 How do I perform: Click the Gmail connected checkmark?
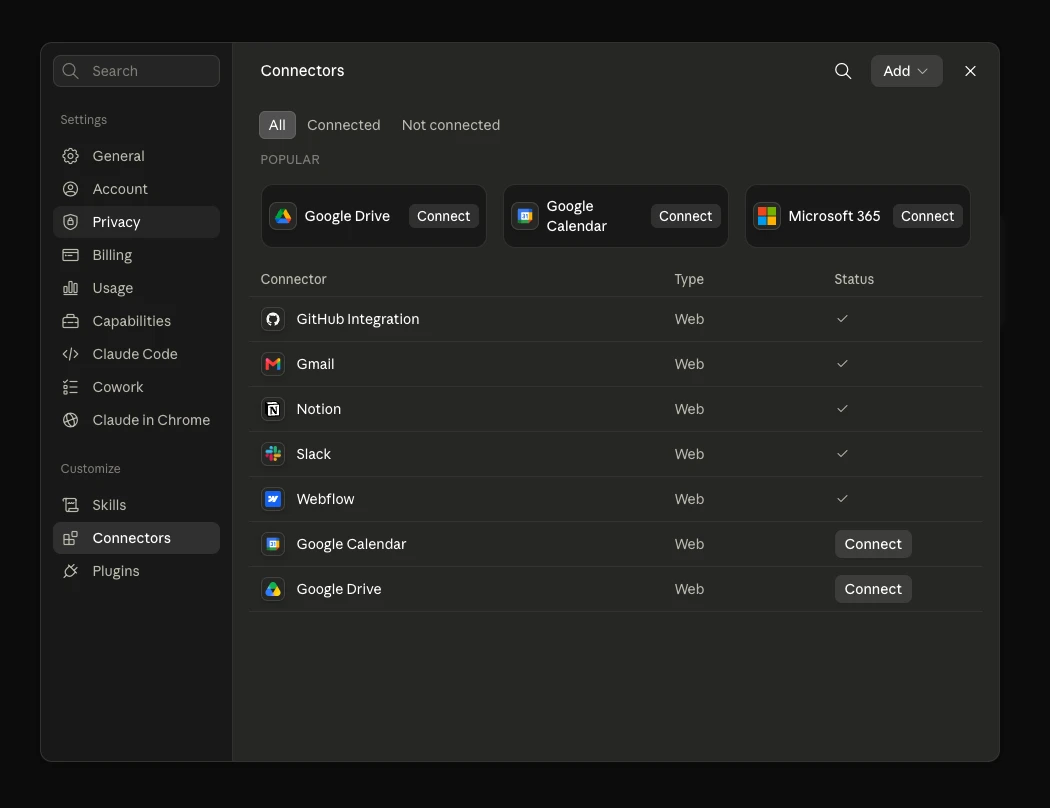[x=842, y=363]
